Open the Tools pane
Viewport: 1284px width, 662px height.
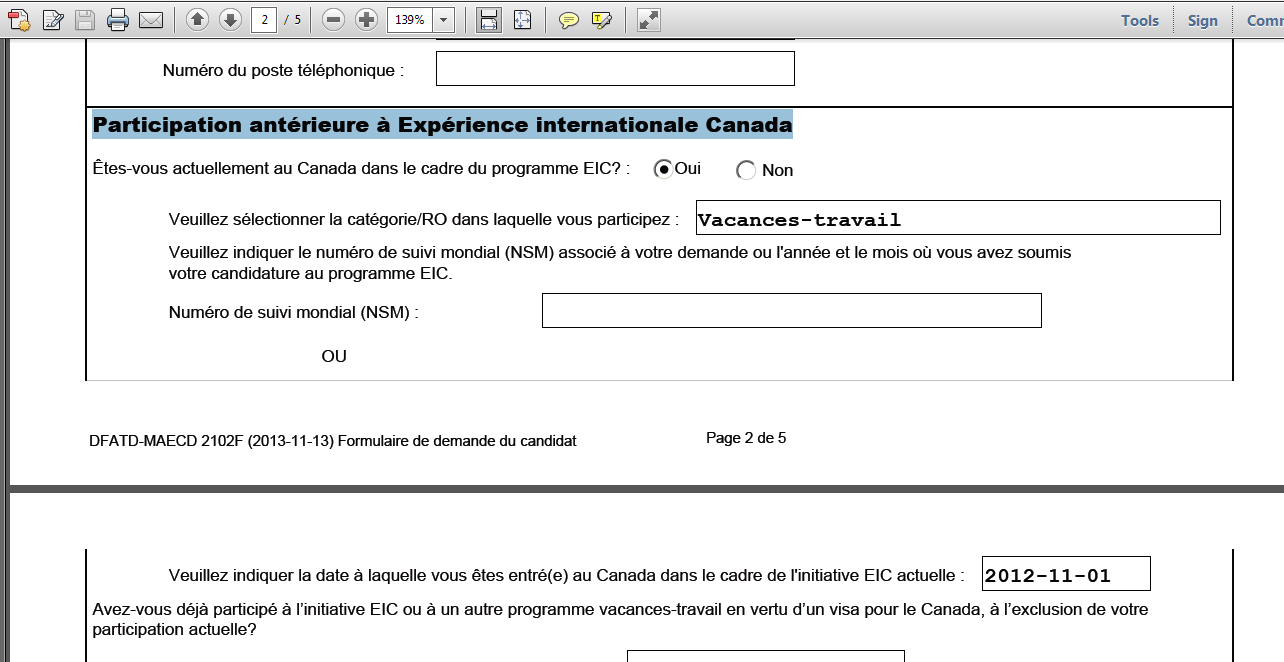tap(1140, 20)
